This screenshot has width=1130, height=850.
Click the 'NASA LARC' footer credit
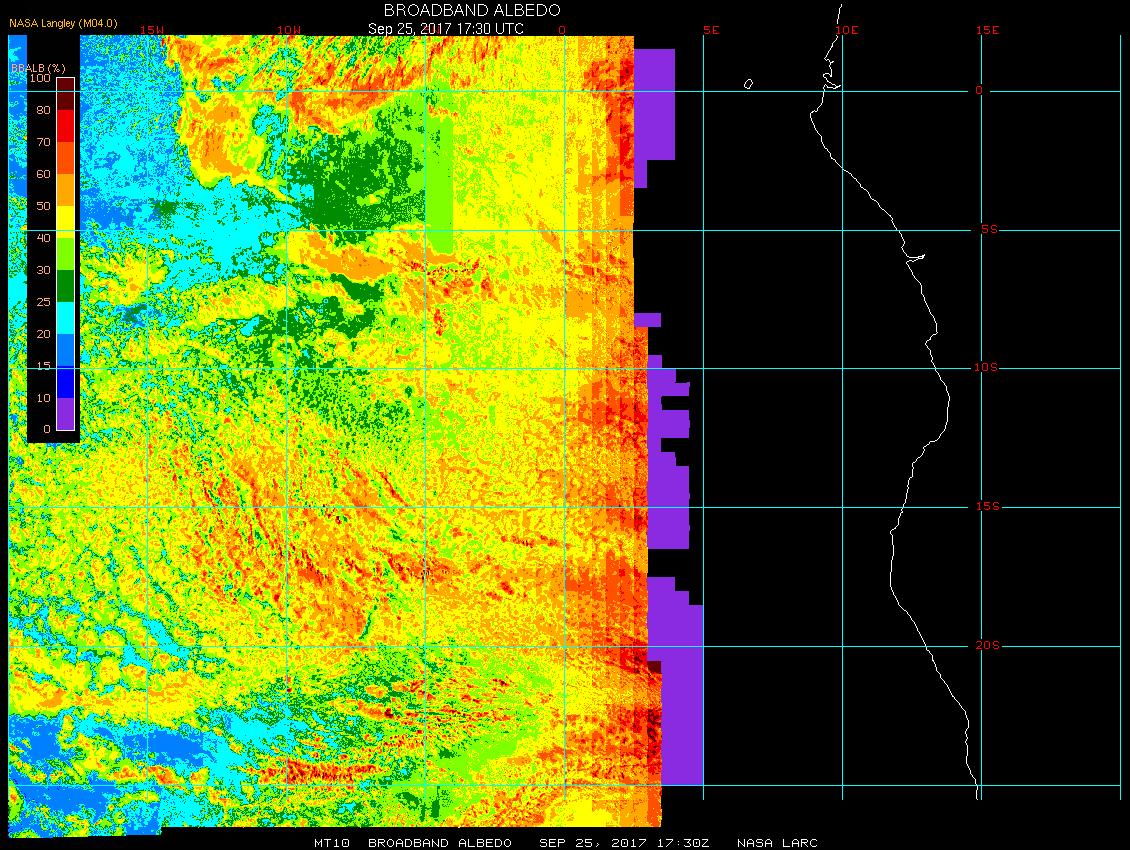pos(777,843)
